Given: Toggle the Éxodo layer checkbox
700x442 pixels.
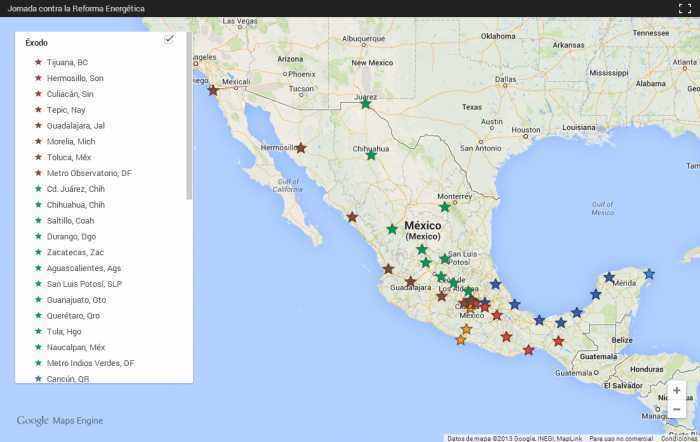Looking at the screenshot, I should coord(169,40).
